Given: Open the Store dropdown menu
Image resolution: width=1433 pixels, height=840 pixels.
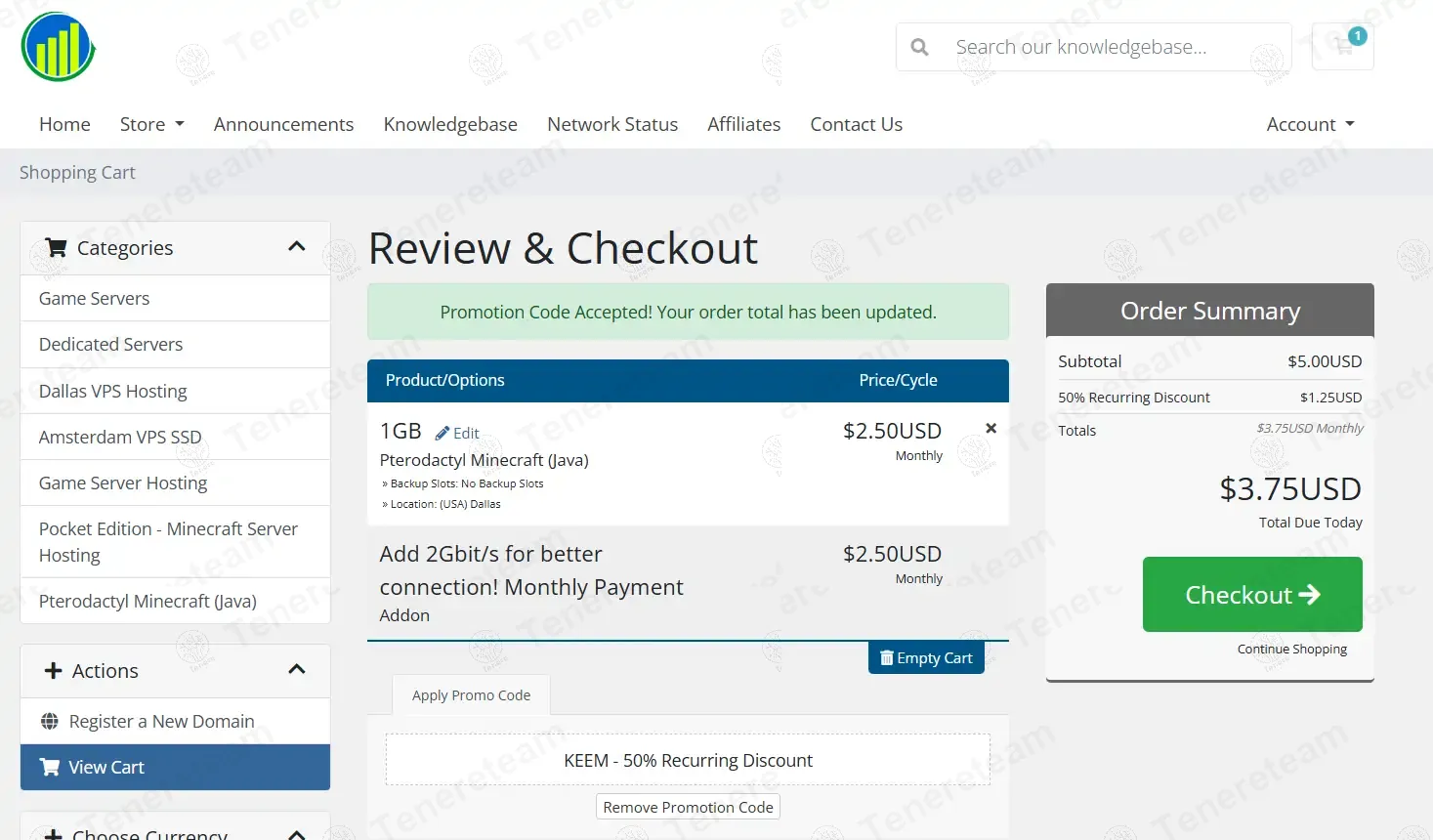Looking at the screenshot, I should (151, 124).
